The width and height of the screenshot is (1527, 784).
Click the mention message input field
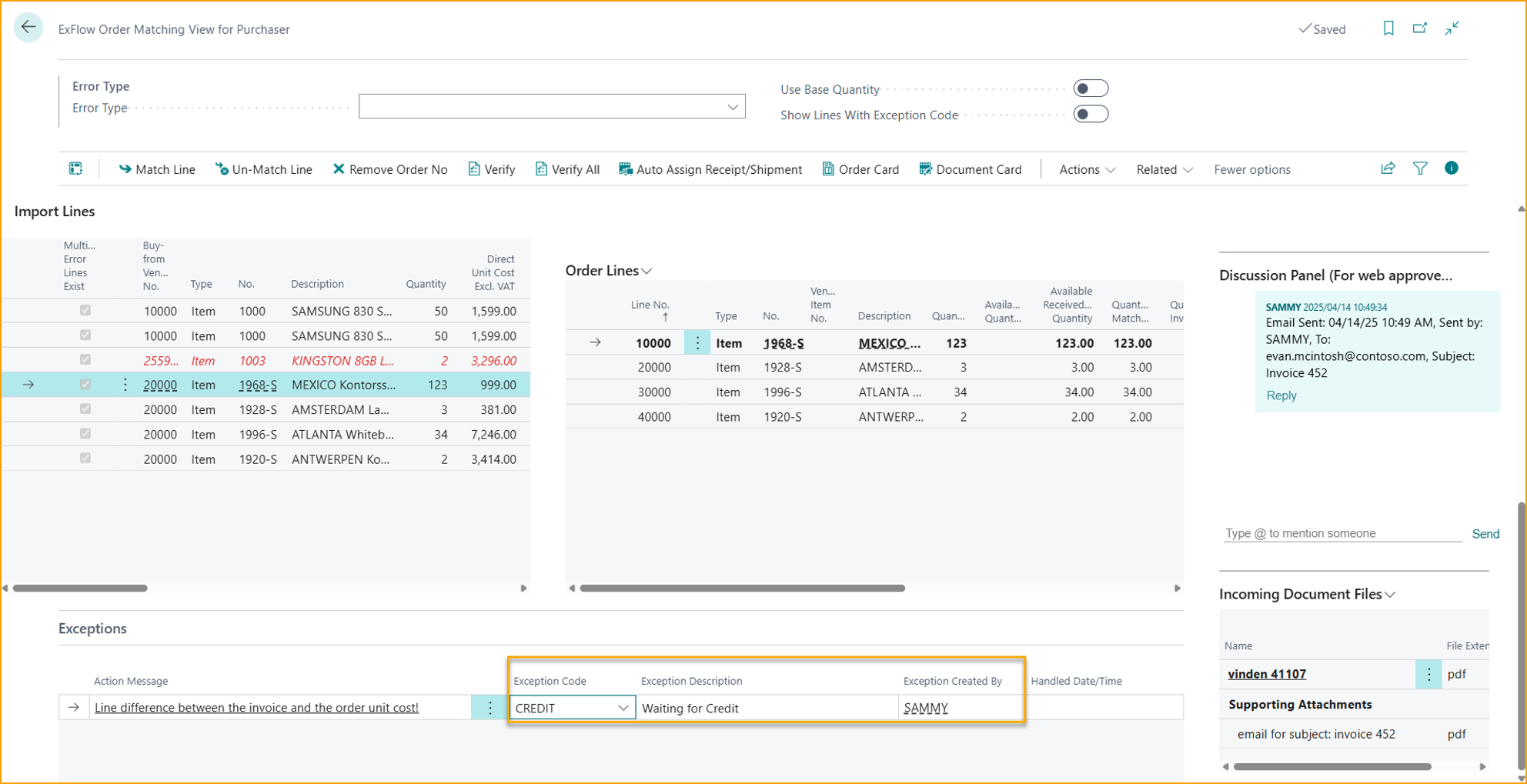[x=1342, y=533]
